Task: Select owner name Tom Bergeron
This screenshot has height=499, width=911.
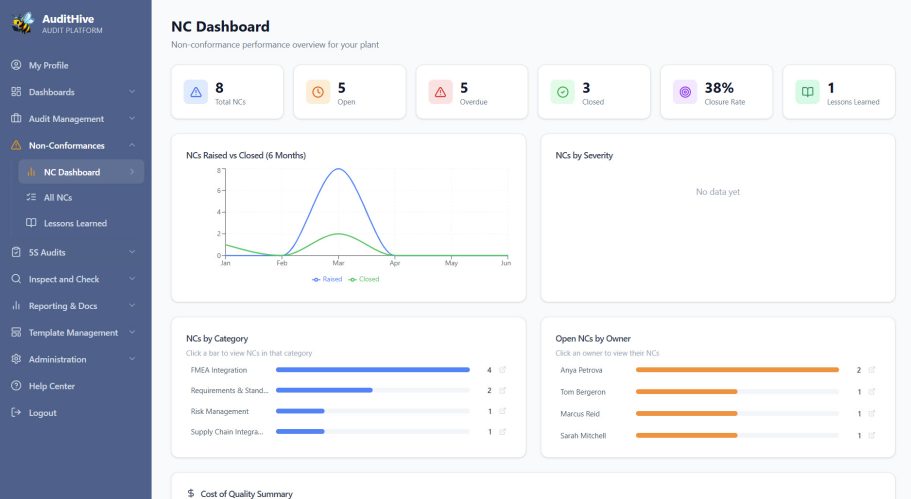Action: (x=583, y=392)
